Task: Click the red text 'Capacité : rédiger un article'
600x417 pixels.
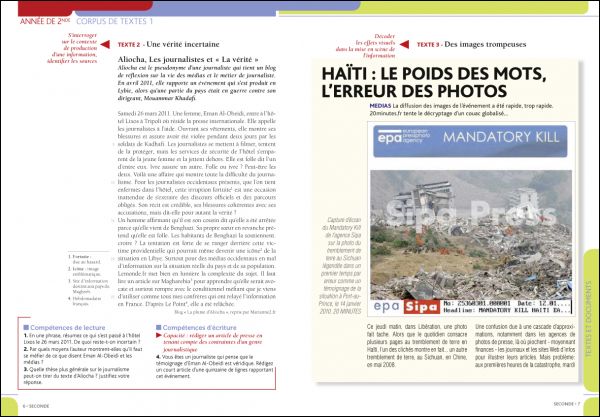Action: point(213,342)
